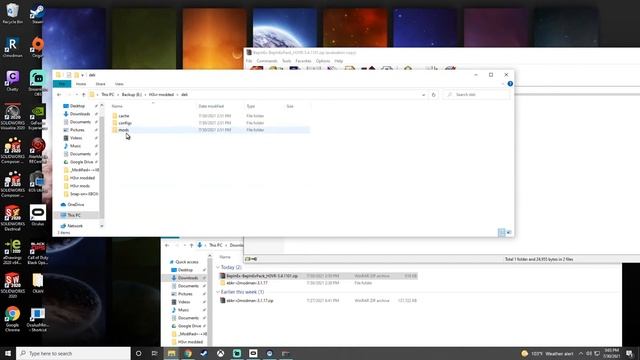Open the Oculus app from the taskbar
Screen dimensions: 640x360
click(x=253, y=353)
